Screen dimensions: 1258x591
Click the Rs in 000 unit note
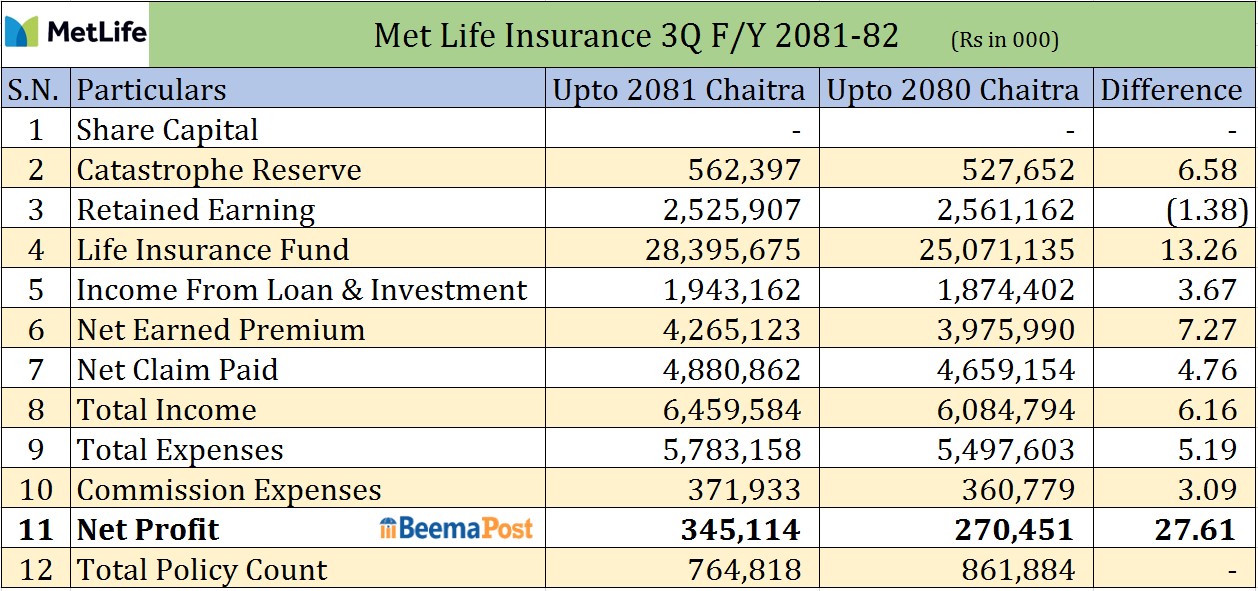pos(1004,41)
